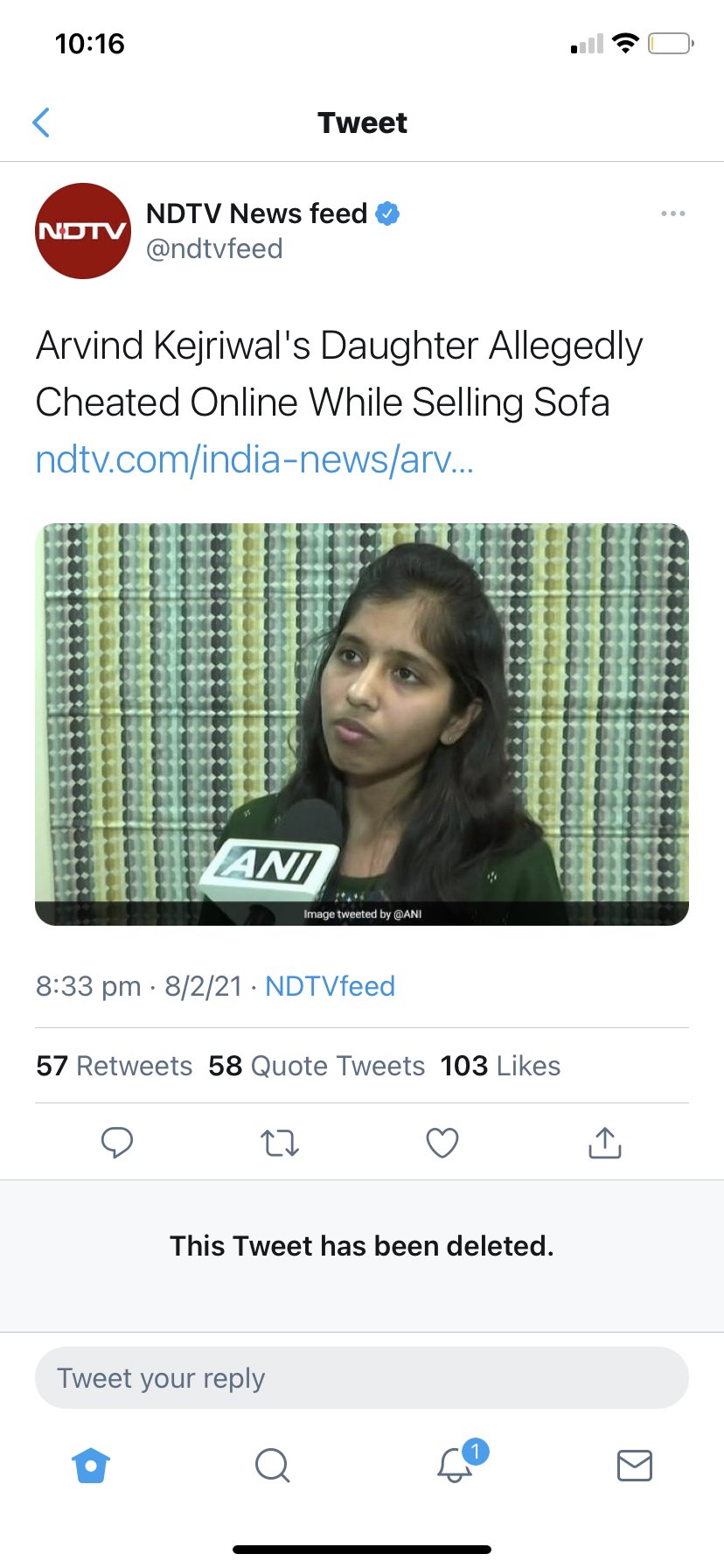The width and height of the screenshot is (724, 1568).
Task: Open the three-dot more options menu
Action: click(x=672, y=213)
